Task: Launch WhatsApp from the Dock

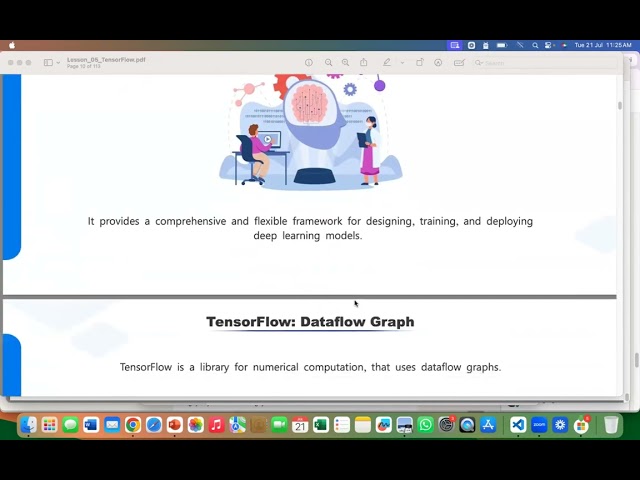Action: [425, 425]
